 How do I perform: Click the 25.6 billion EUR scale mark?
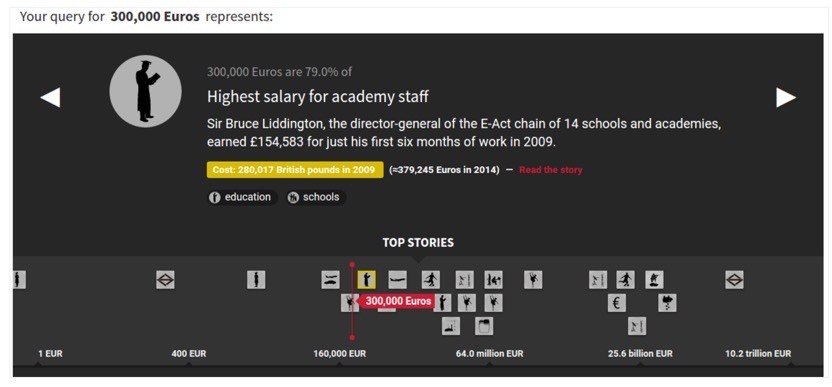click(x=640, y=354)
